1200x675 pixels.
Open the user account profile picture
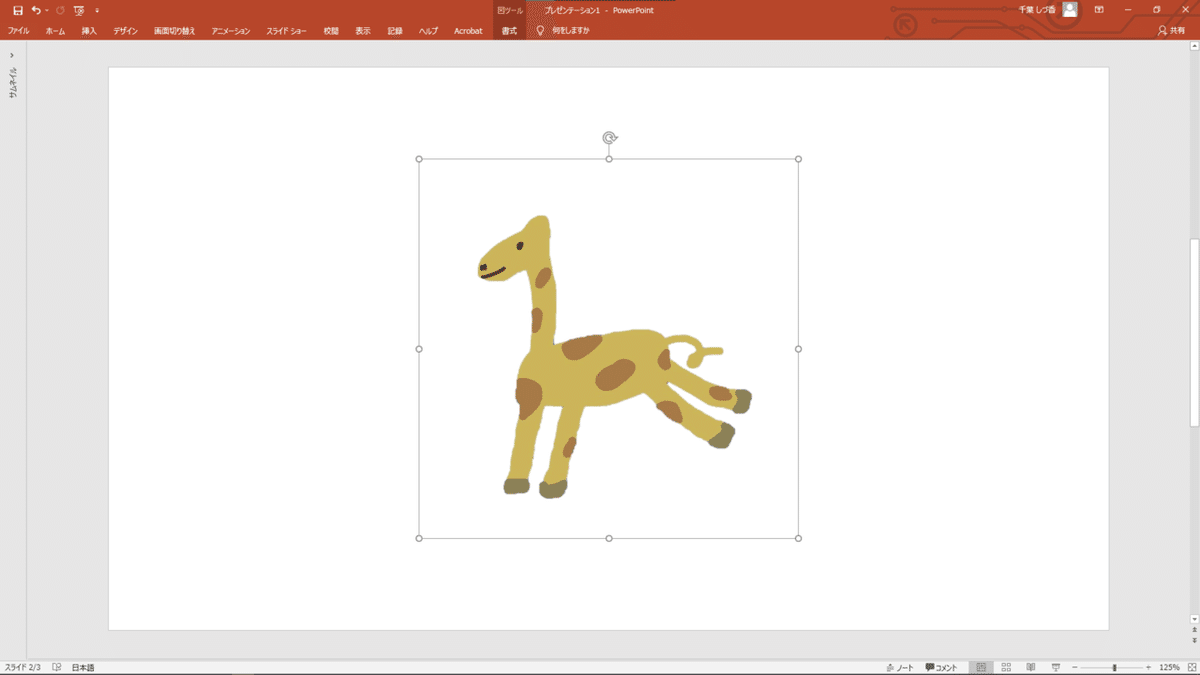click(x=1070, y=9)
